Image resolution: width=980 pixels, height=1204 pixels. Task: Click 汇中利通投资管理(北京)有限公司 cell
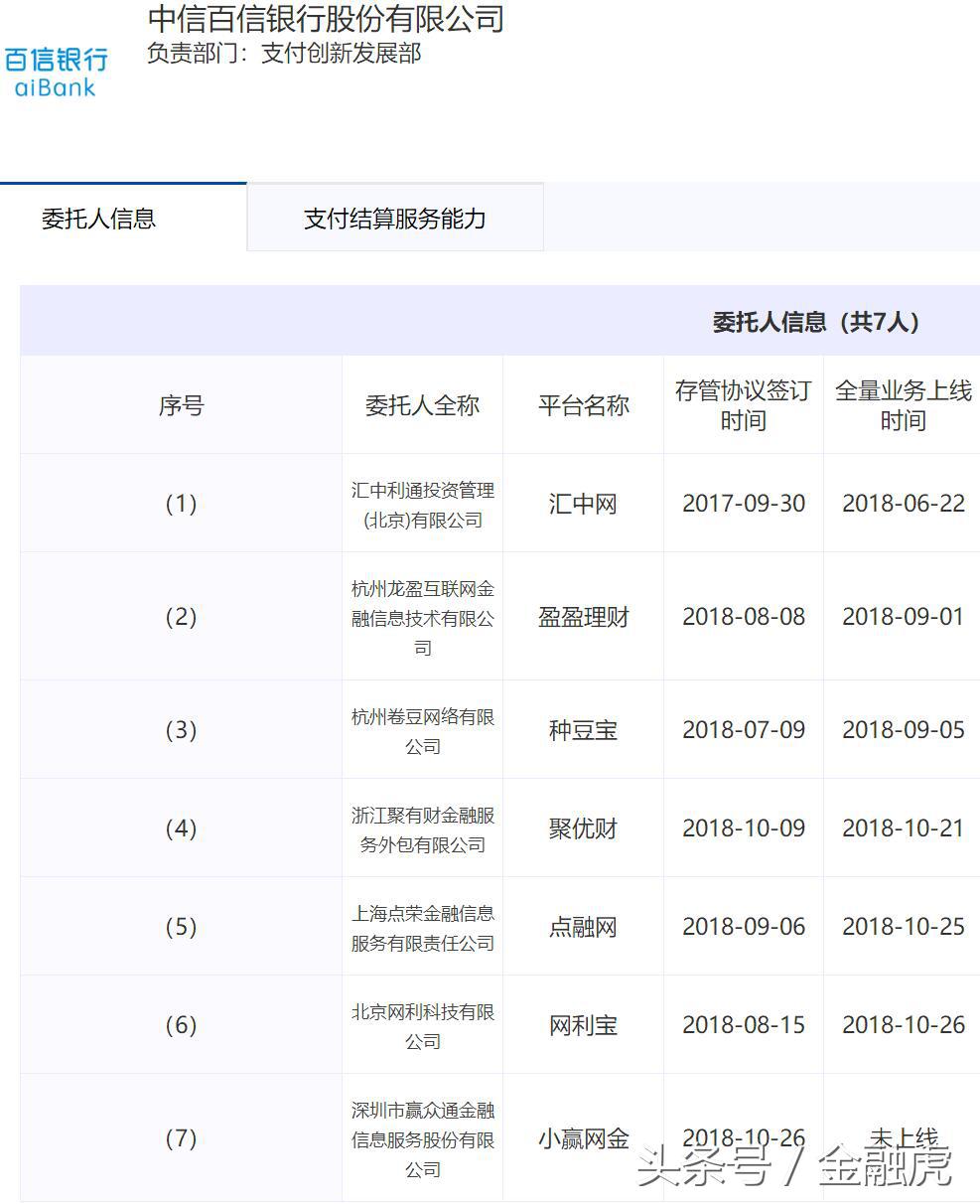422,505
